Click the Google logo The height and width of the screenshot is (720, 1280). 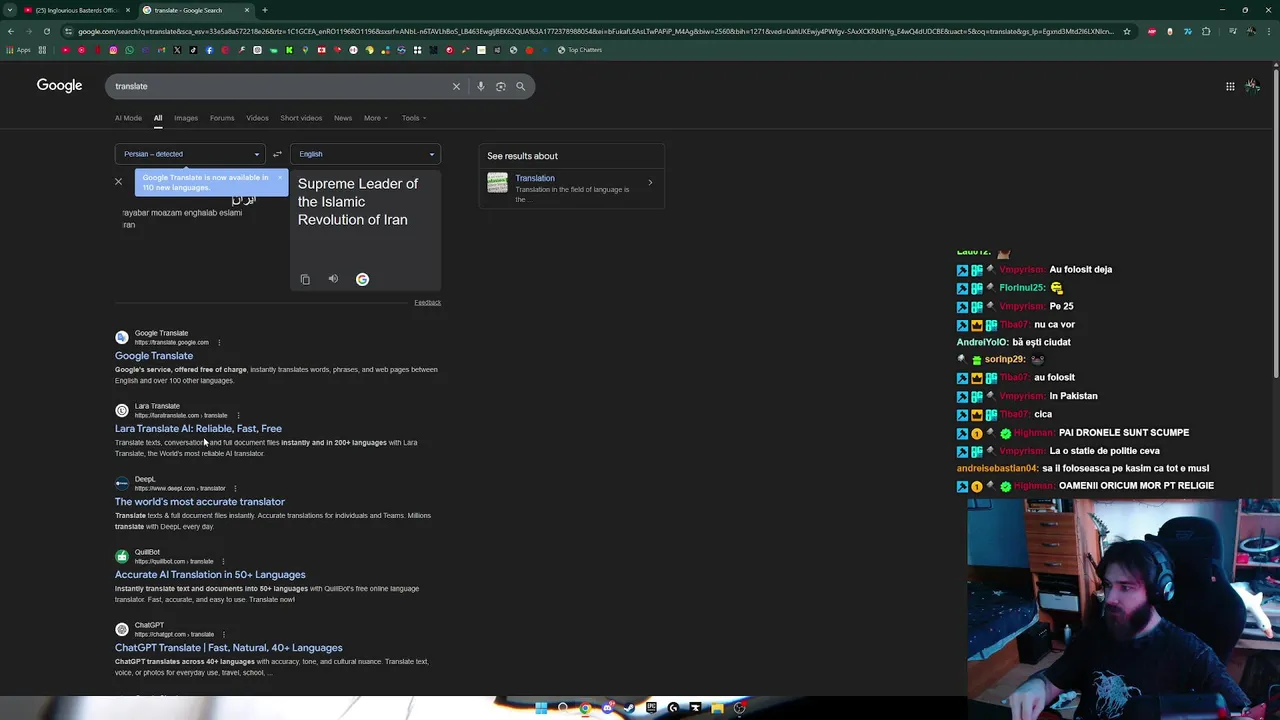pos(60,86)
